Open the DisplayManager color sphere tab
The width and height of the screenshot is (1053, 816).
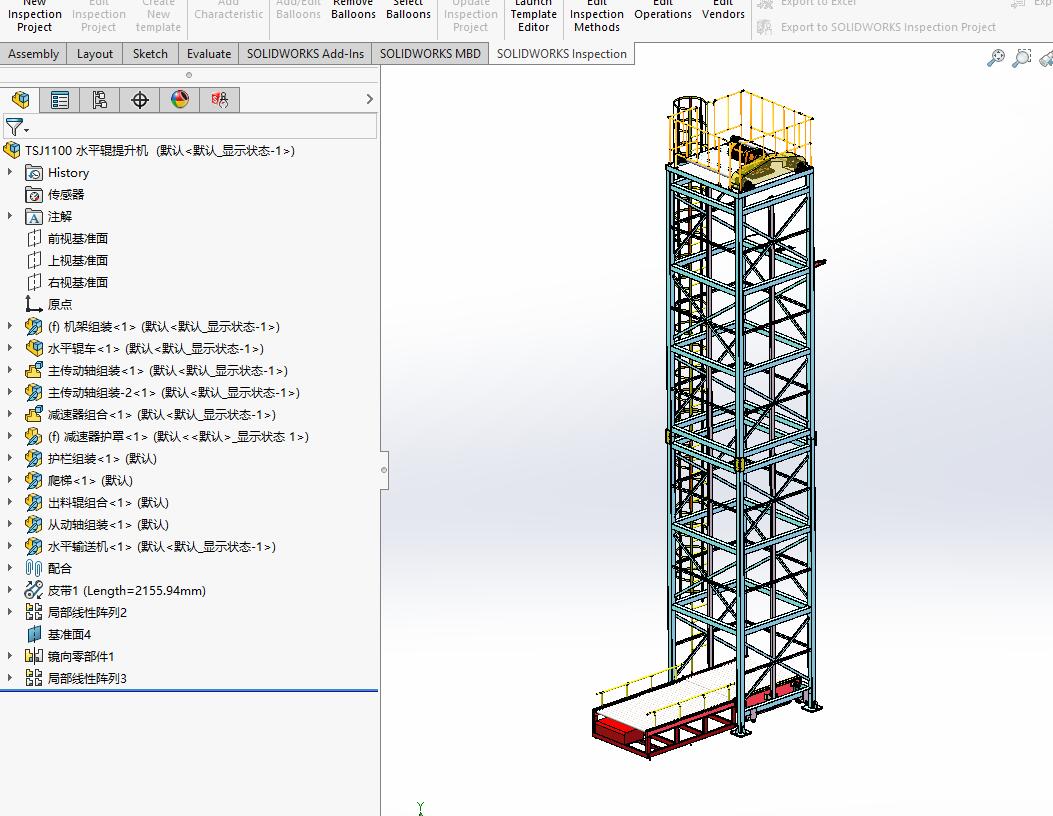pos(179,100)
